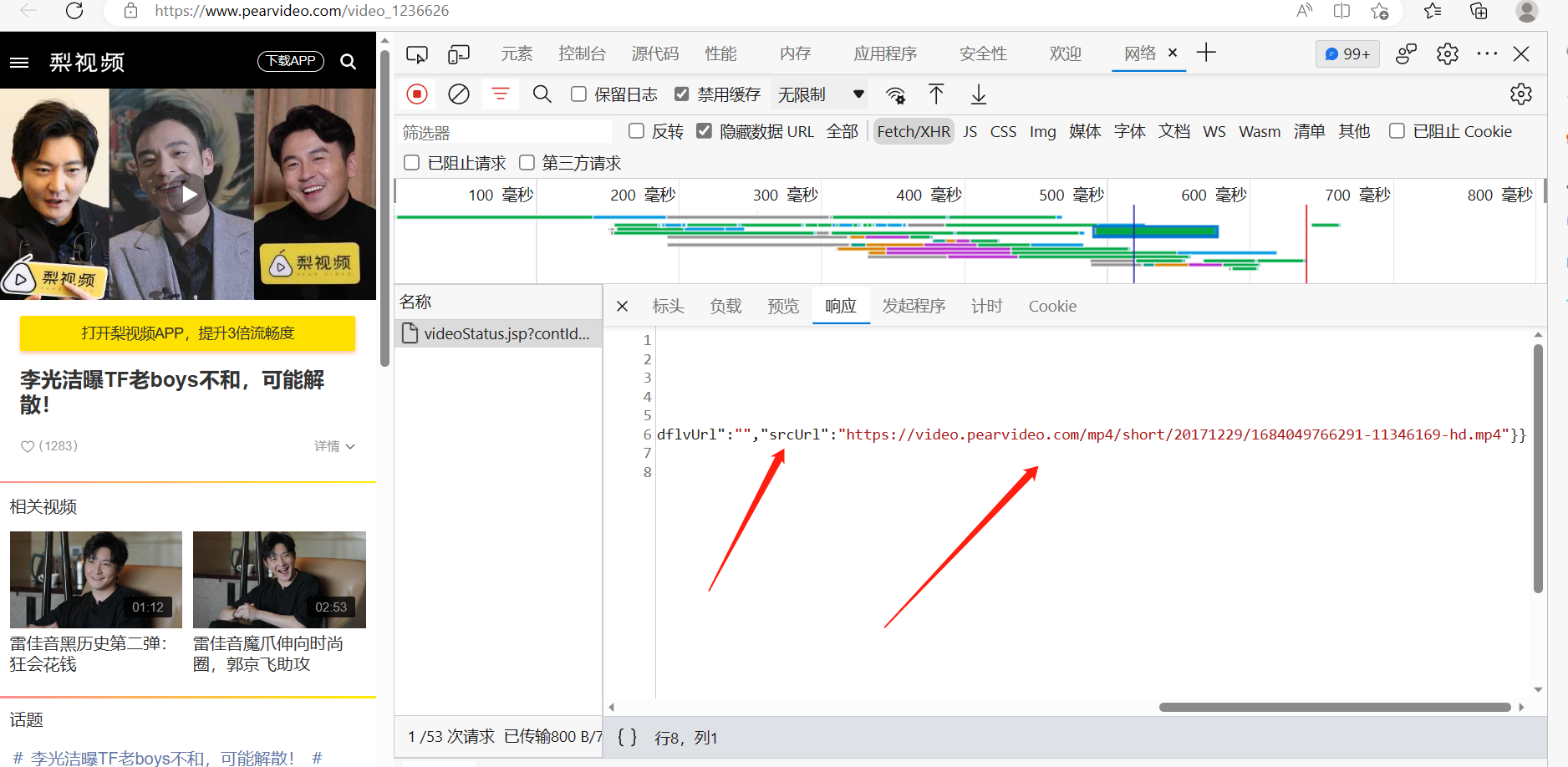Open network search magnifier

(x=542, y=94)
